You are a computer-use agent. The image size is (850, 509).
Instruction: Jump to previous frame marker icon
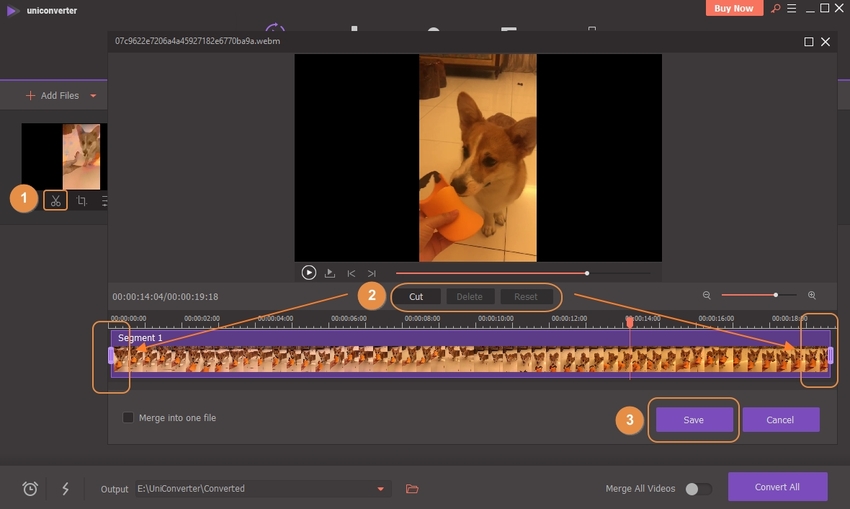point(351,273)
